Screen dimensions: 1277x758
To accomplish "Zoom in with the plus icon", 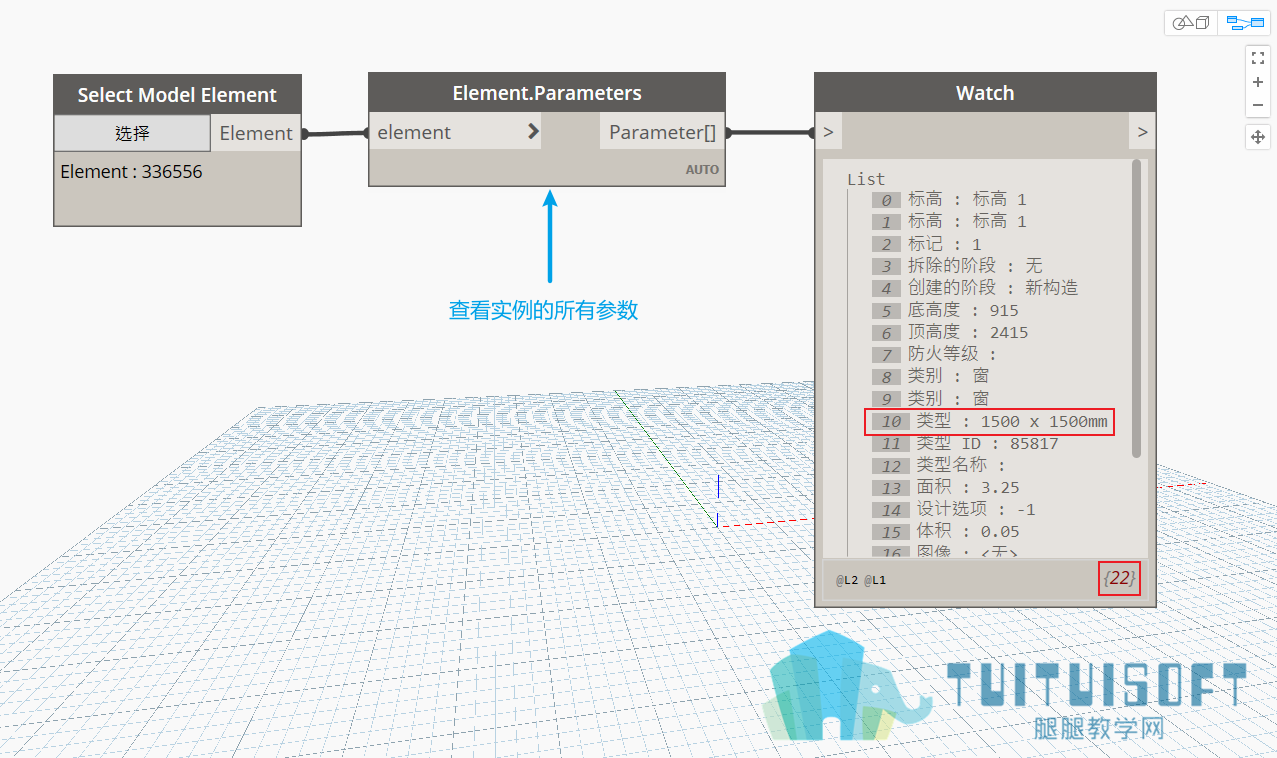I will [1258, 82].
